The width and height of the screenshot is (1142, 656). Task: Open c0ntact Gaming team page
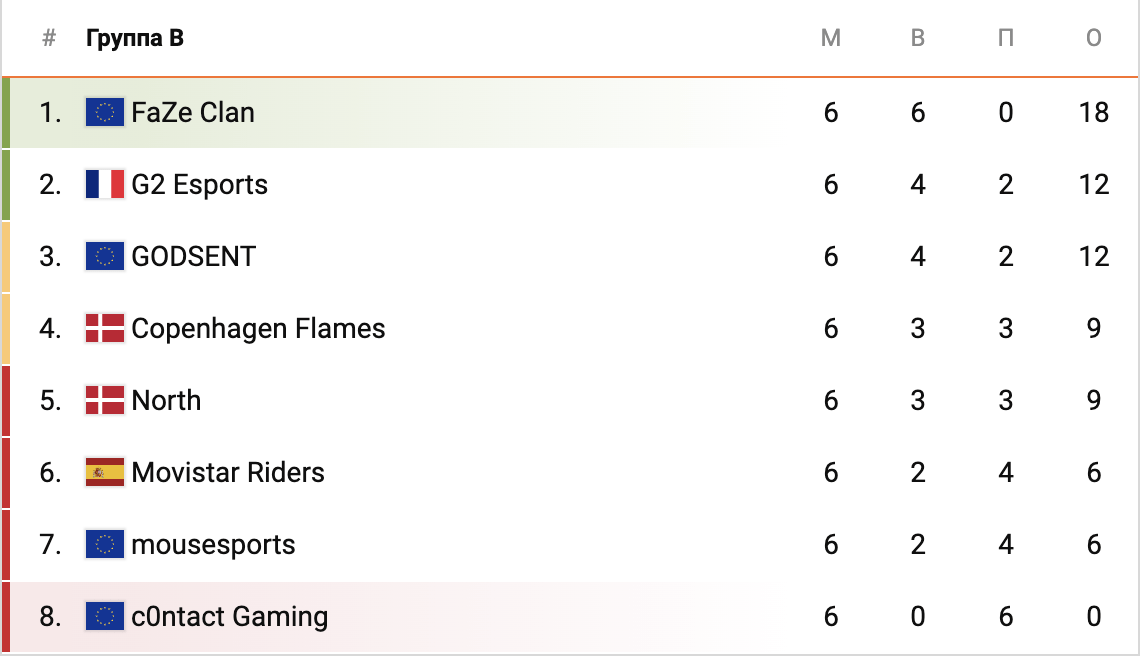coord(230,616)
